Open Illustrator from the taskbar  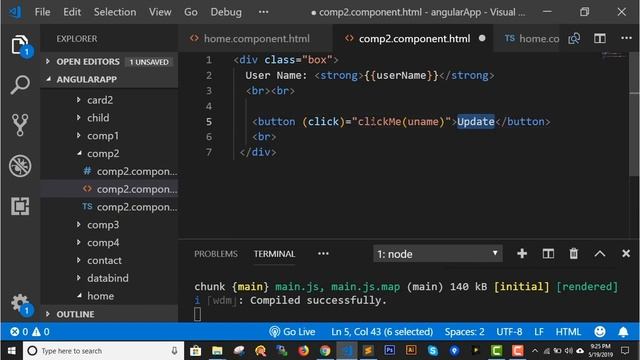pos(411,350)
